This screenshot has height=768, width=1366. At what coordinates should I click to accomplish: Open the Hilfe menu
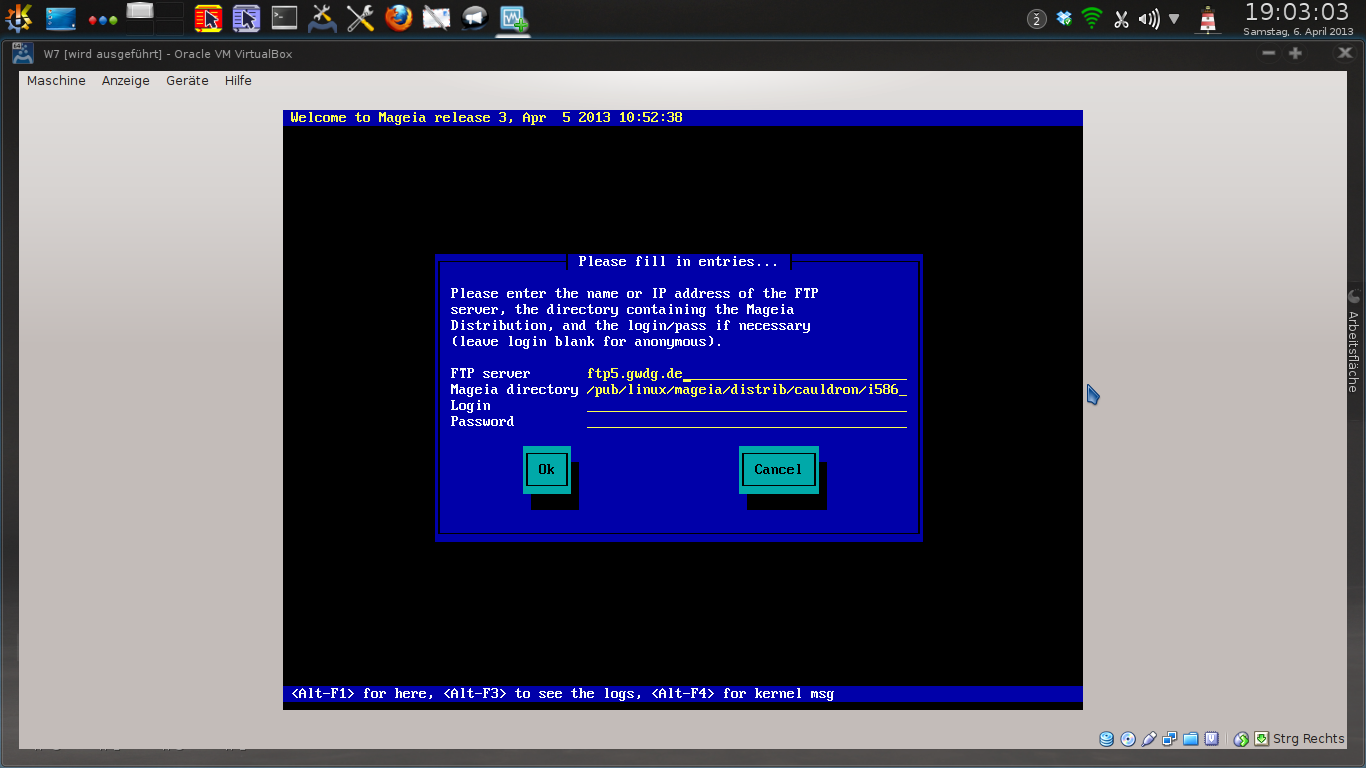(x=238, y=81)
